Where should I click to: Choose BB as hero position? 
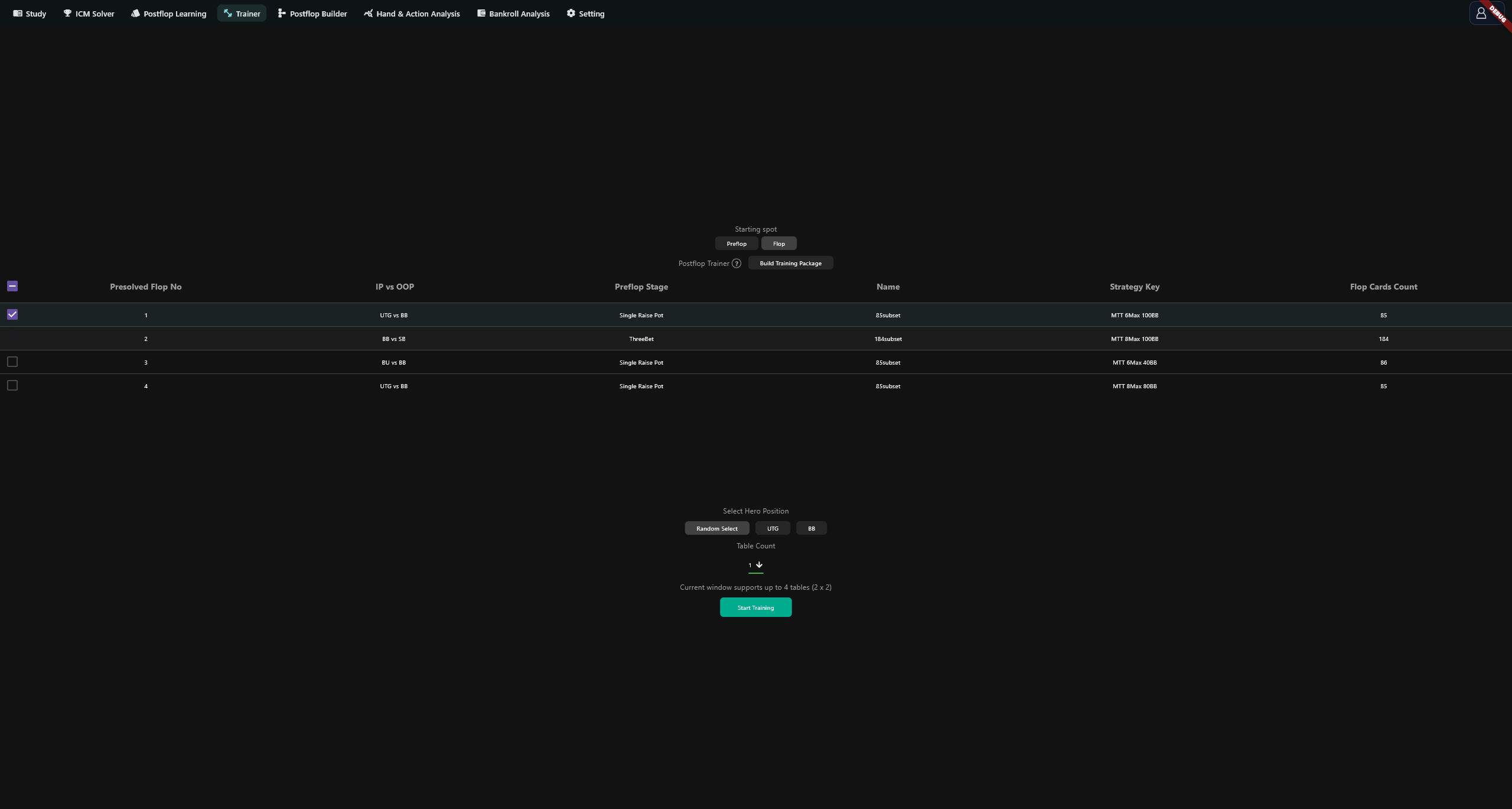point(812,528)
